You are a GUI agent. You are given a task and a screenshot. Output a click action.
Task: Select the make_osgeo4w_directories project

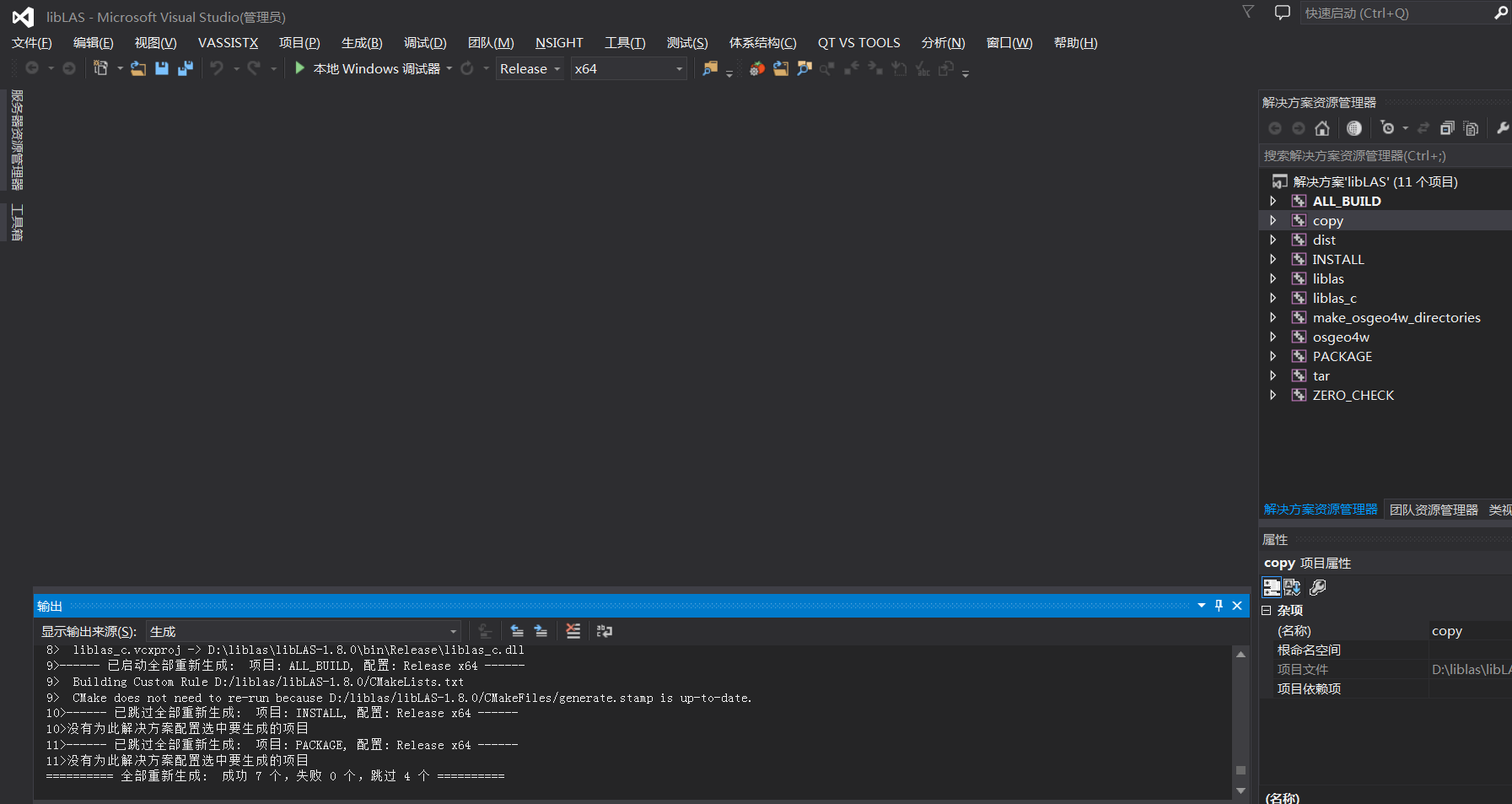click(1396, 317)
